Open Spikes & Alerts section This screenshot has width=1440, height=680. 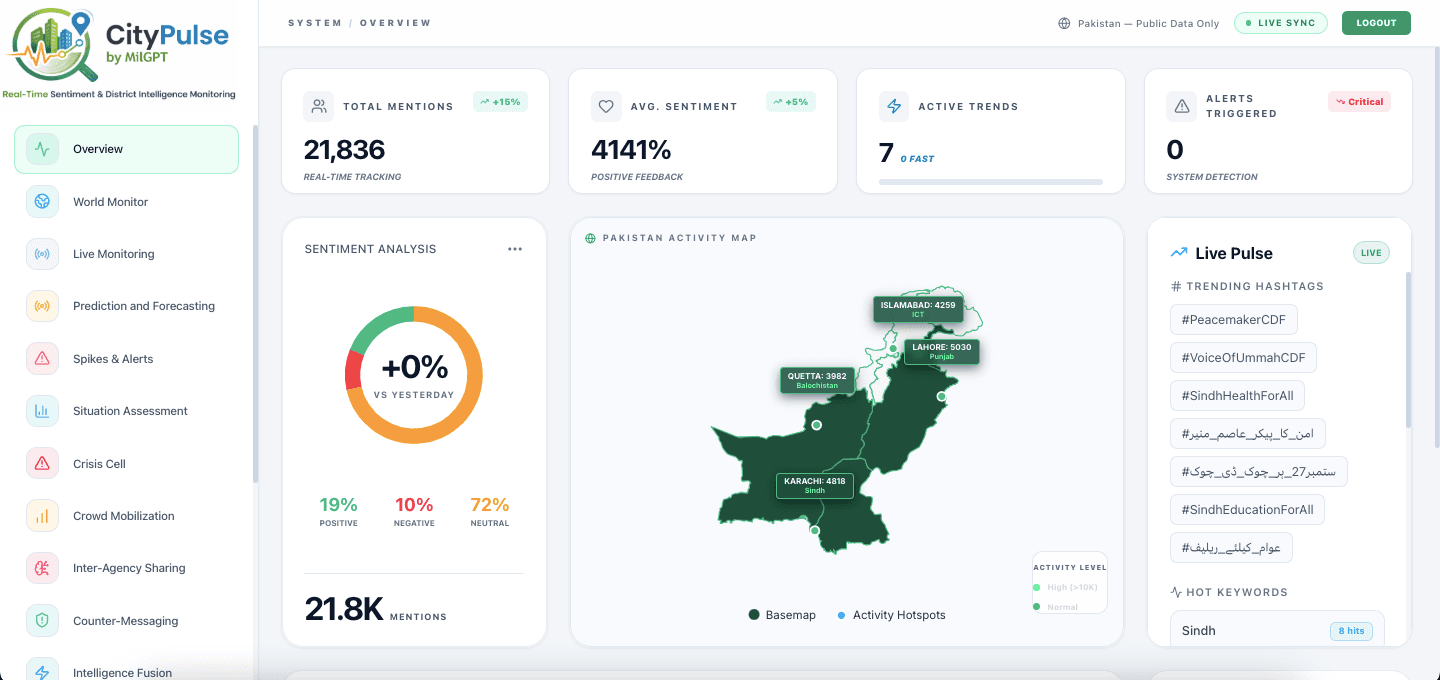[x=126, y=359]
